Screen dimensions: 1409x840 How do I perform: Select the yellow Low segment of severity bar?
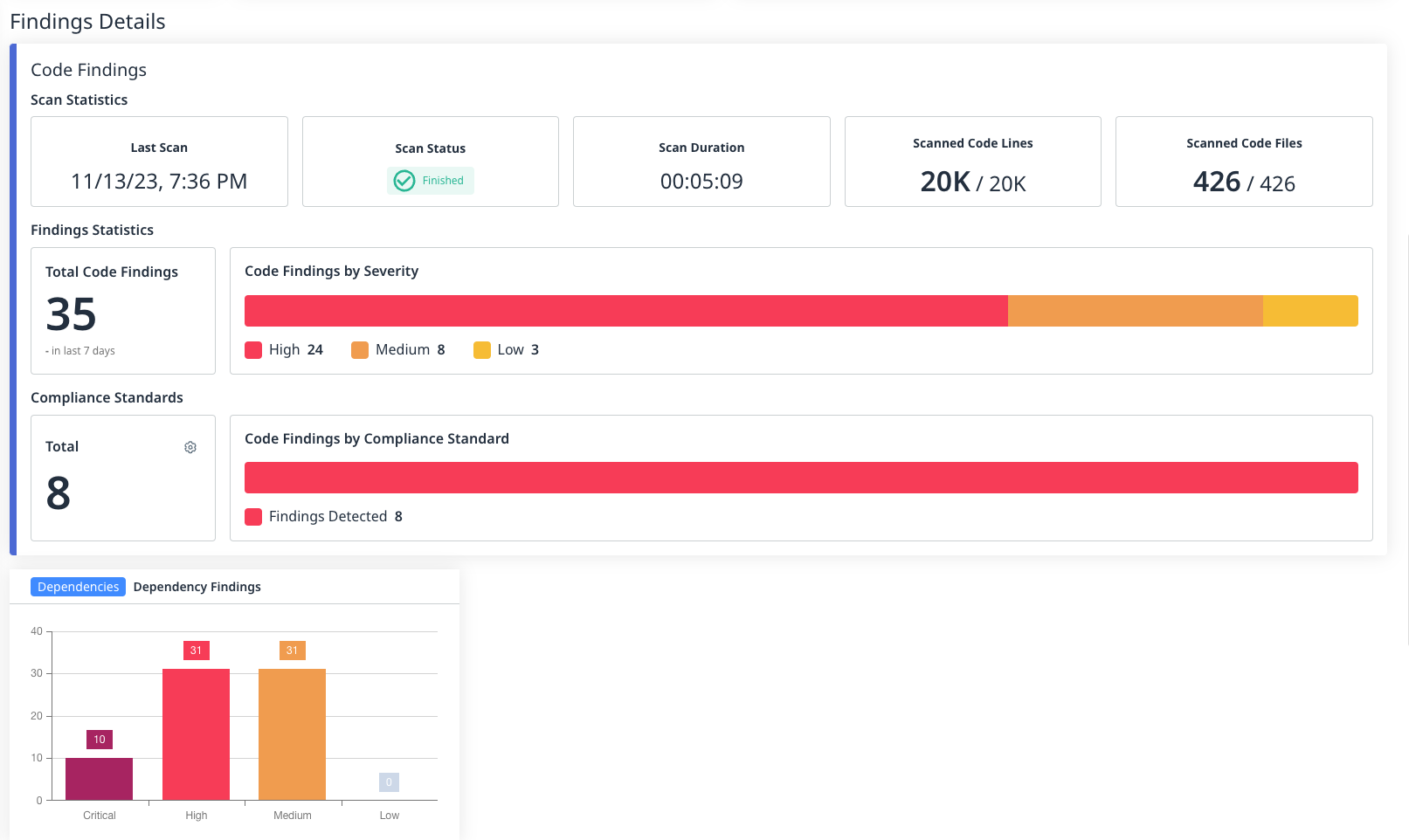pyautogui.click(x=1310, y=311)
